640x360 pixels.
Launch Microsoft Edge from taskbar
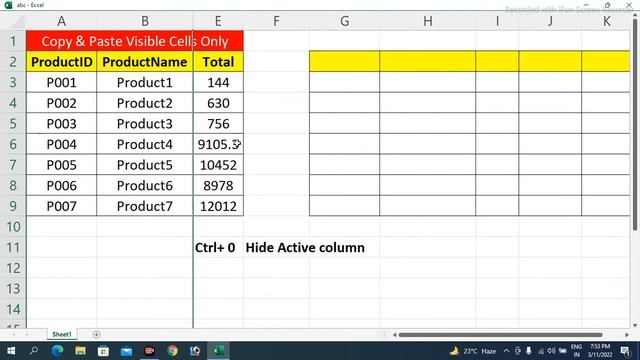coord(57,351)
